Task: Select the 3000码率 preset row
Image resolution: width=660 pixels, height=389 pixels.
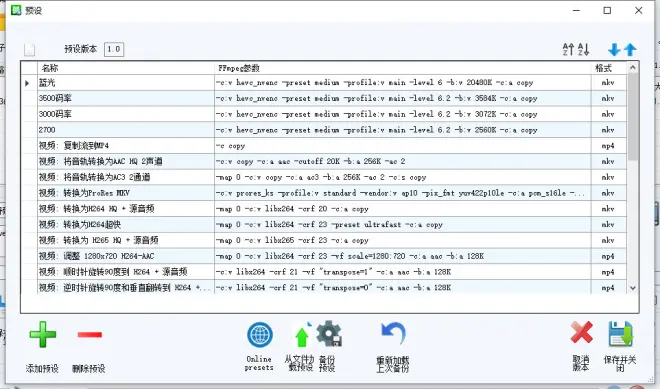Action: pyautogui.click(x=126, y=114)
